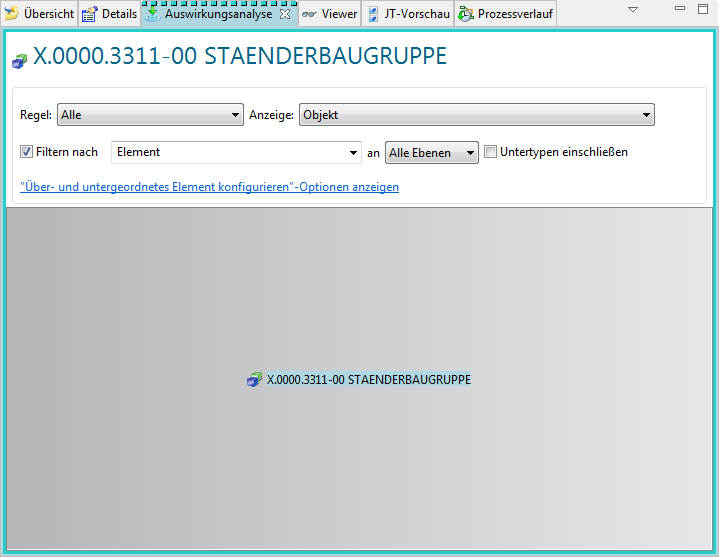Open the view menu triangle
The height and width of the screenshot is (557, 719).
[x=633, y=9]
